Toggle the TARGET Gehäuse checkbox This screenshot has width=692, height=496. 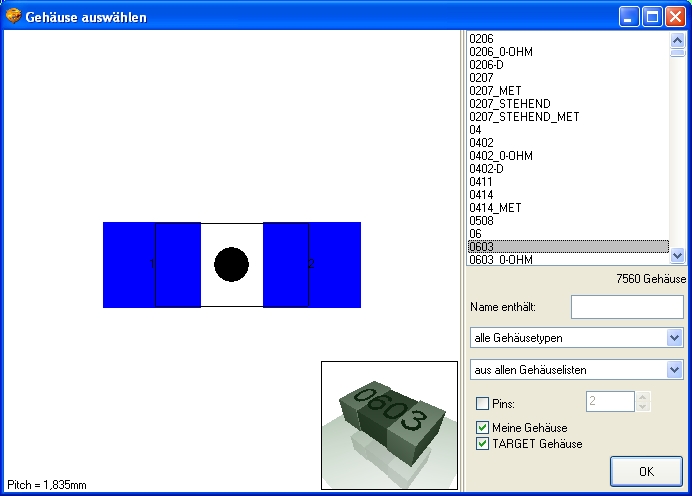click(483, 443)
